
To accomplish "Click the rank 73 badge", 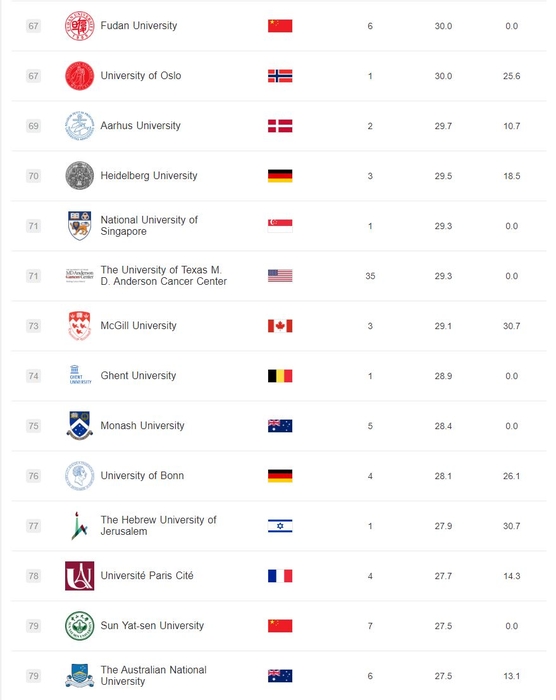I will tap(33, 326).
